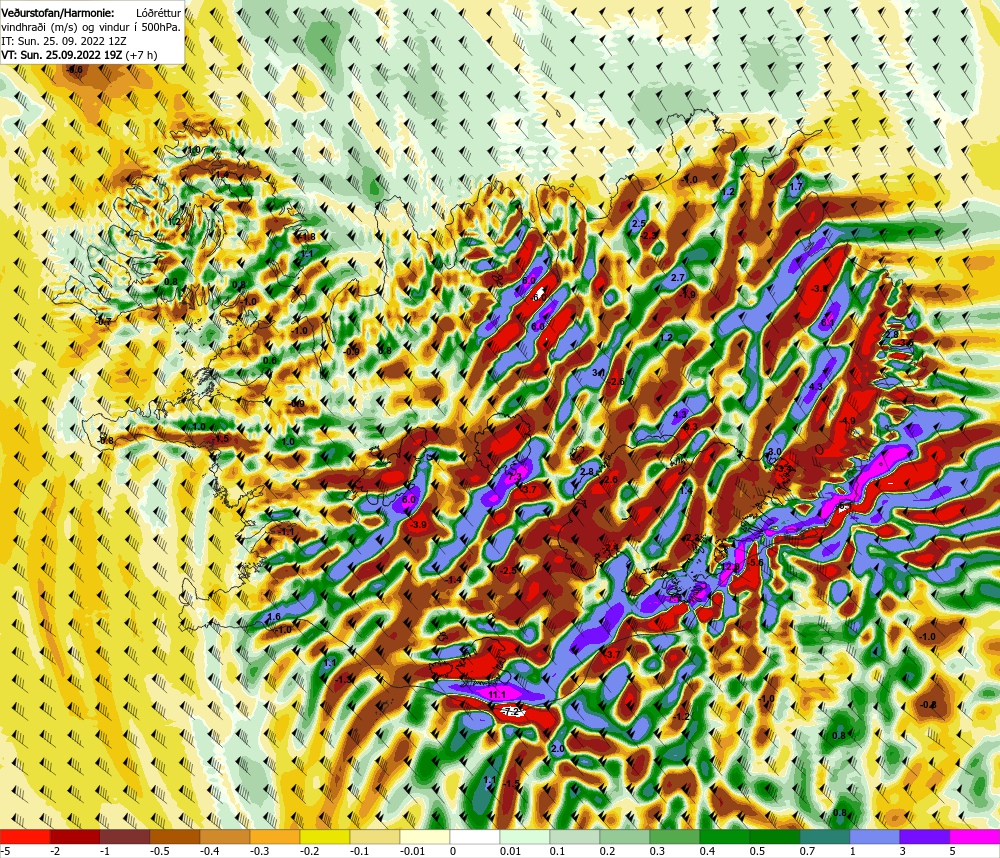Click the 'Lóðréttur' word in the header
Screen dimensions: 1000x858
(x=158, y=13)
